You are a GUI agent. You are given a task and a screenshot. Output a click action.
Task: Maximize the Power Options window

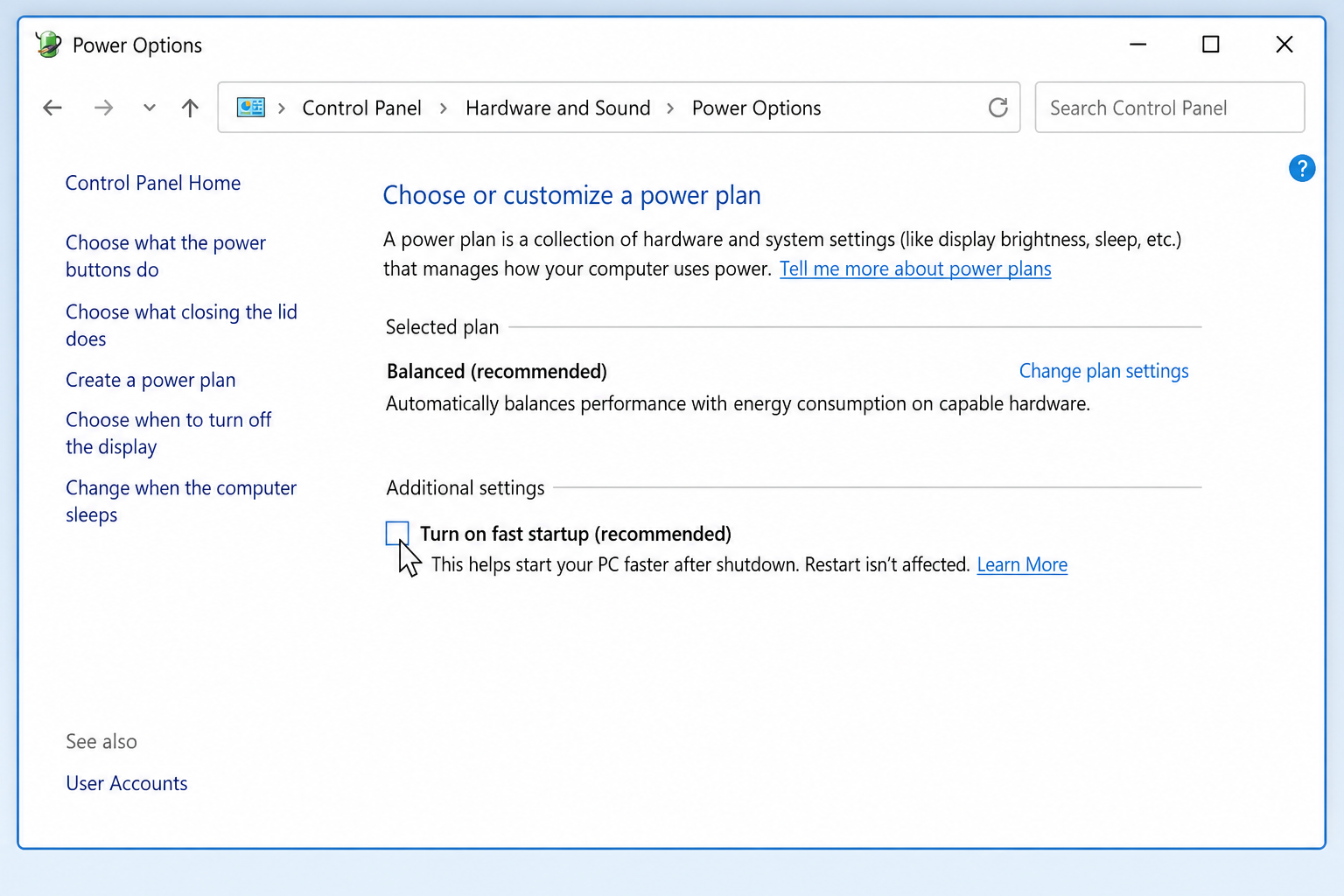1211,44
